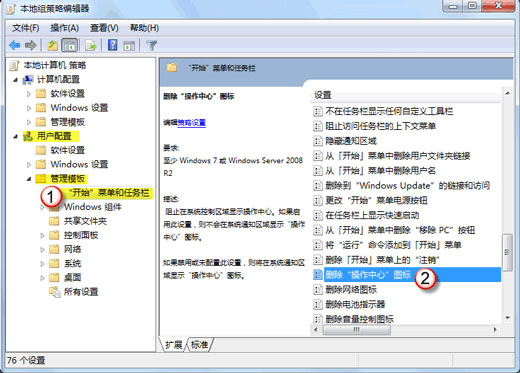Click the Up one level folder icon

[x=52, y=45]
